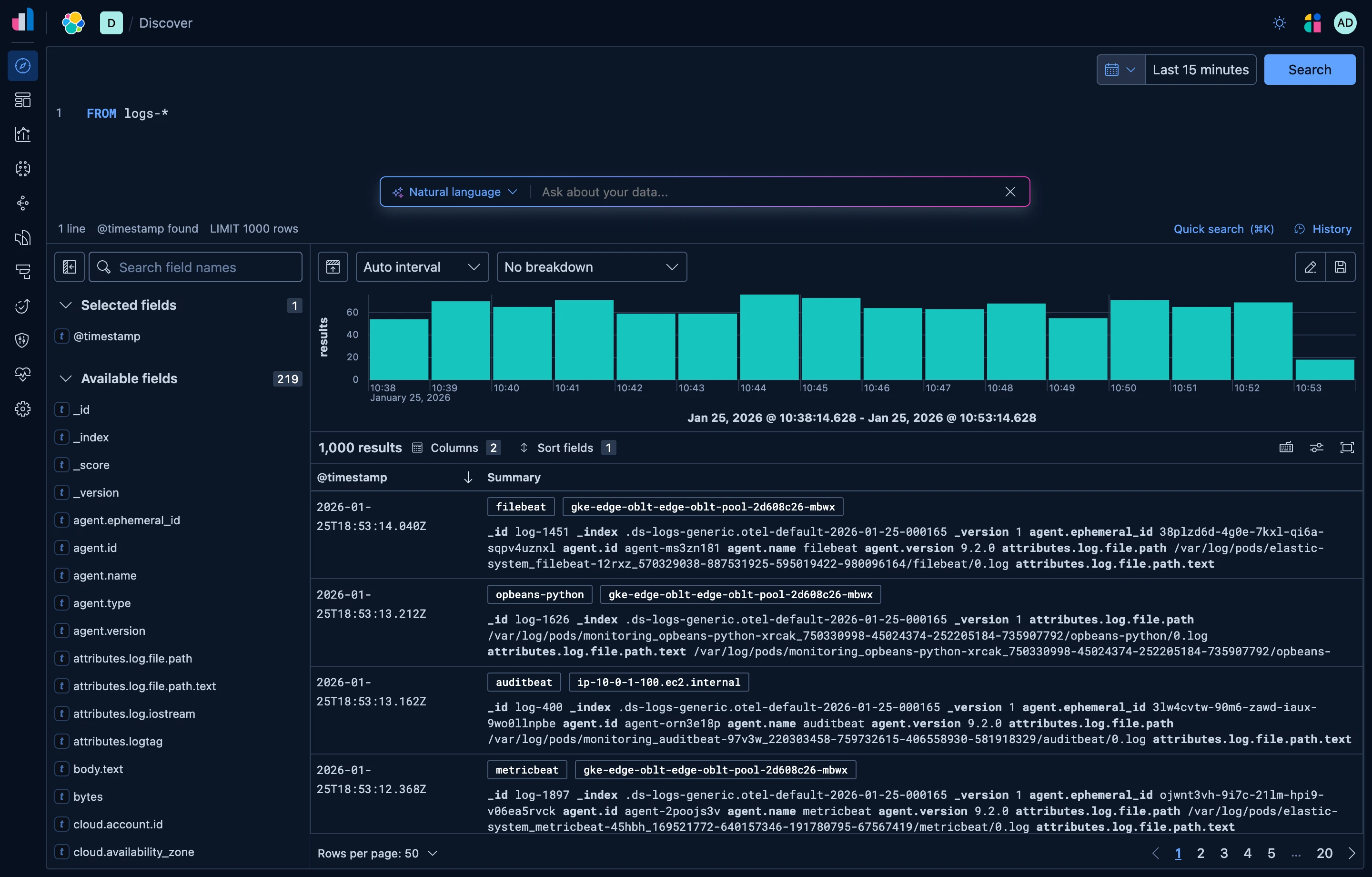Open Dashboards from the sidebar icon
This screenshot has width=1372, height=877.
pyautogui.click(x=23, y=100)
